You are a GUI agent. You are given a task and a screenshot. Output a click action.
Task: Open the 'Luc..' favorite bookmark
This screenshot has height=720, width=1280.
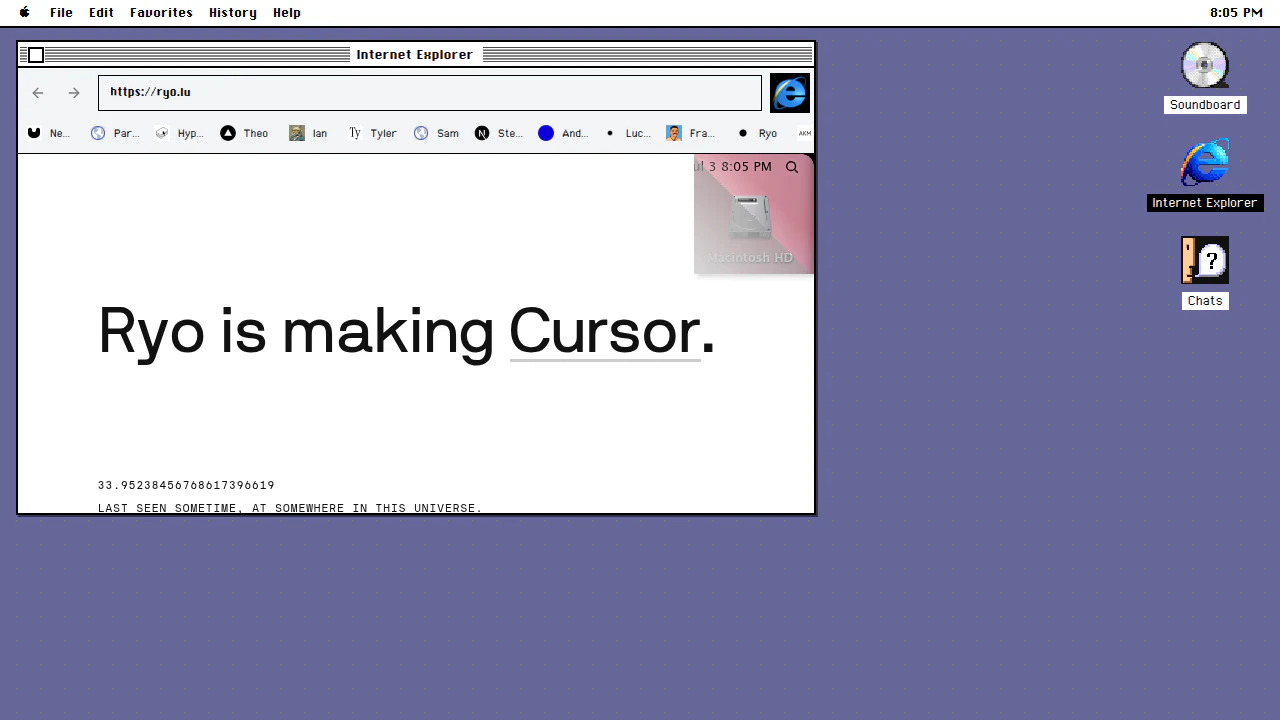tap(627, 133)
